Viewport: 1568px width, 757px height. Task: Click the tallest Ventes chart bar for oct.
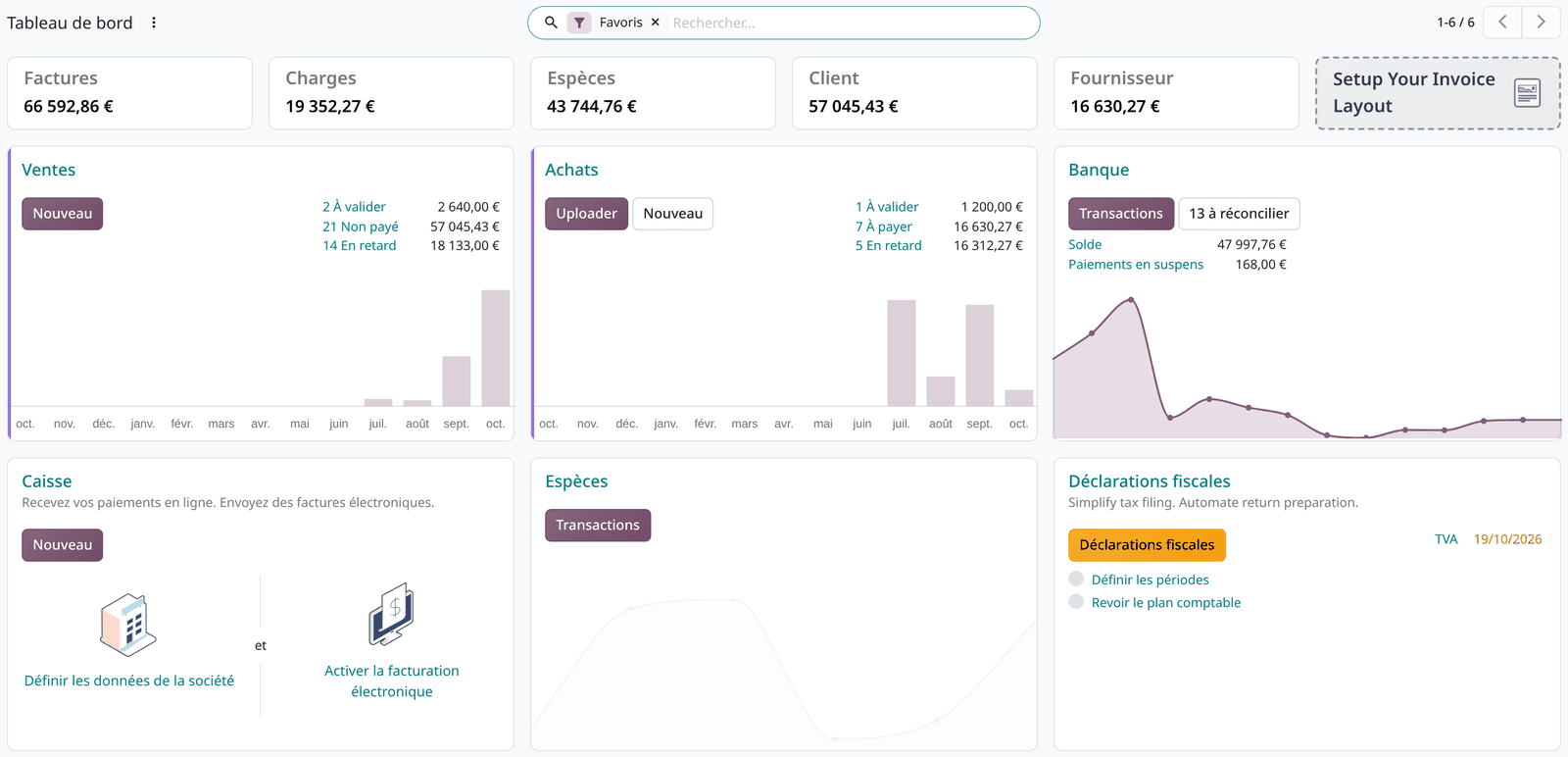(496, 348)
